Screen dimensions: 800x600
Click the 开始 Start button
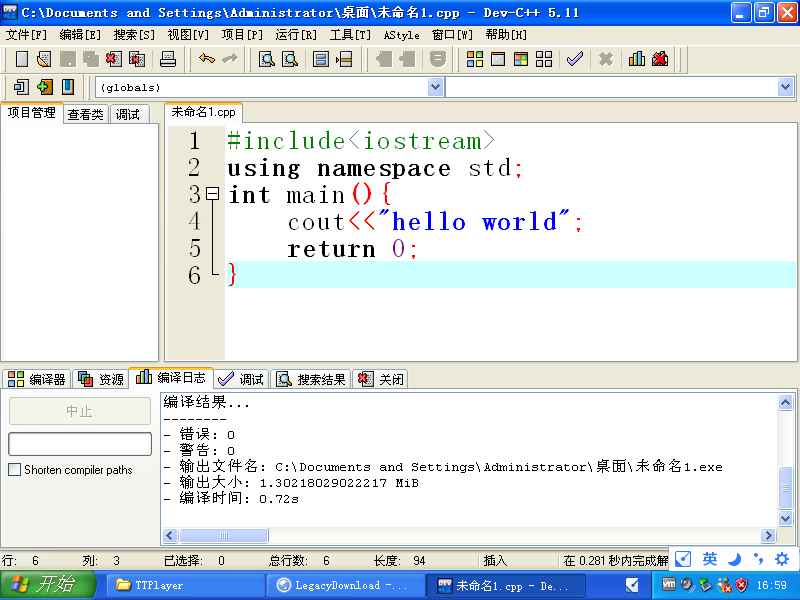(x=48, y=585)
